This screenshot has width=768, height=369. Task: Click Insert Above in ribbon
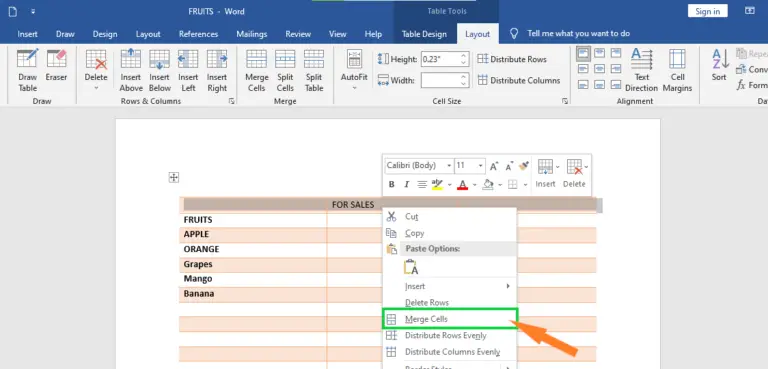[x=131, y=71]
